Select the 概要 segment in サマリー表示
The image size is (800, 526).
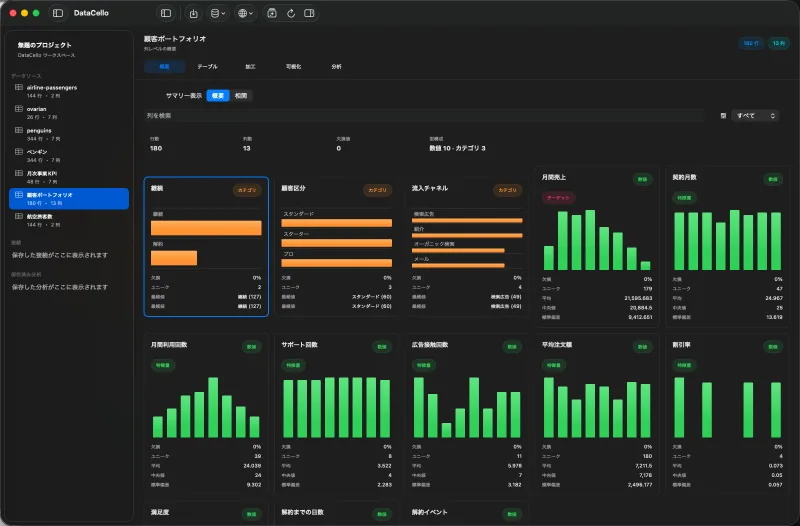218,95
